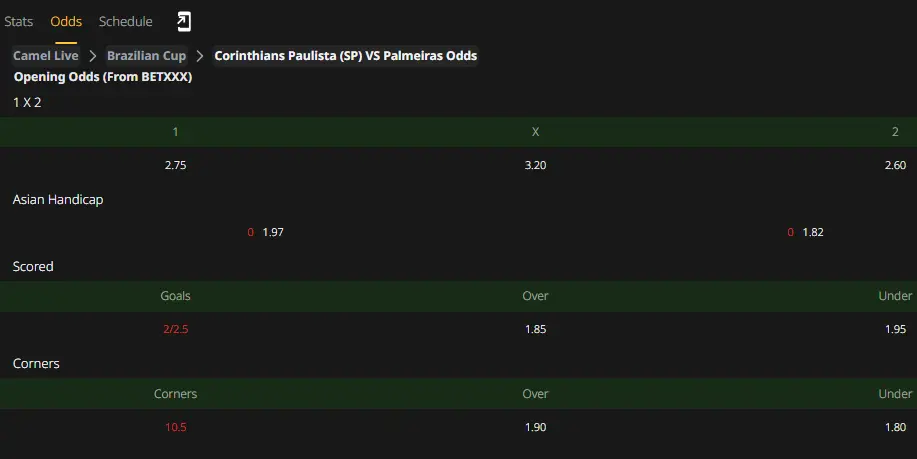This screenshot has height=459, width=917.
Task: Select home win odds 2.75
Action: tap(175, 165)
